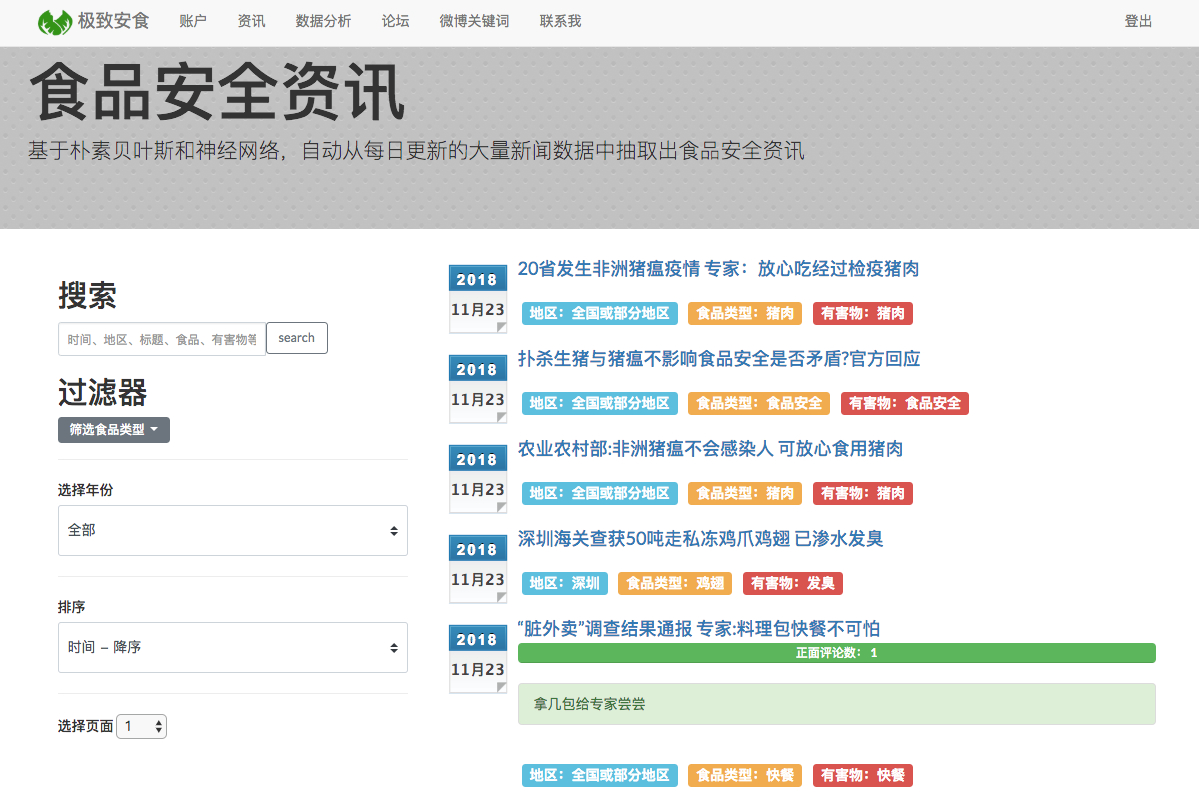Select the 联系我 menu item
This screenshot has width=1199, height=808.
pyautogui.click(x=561, y=21)
